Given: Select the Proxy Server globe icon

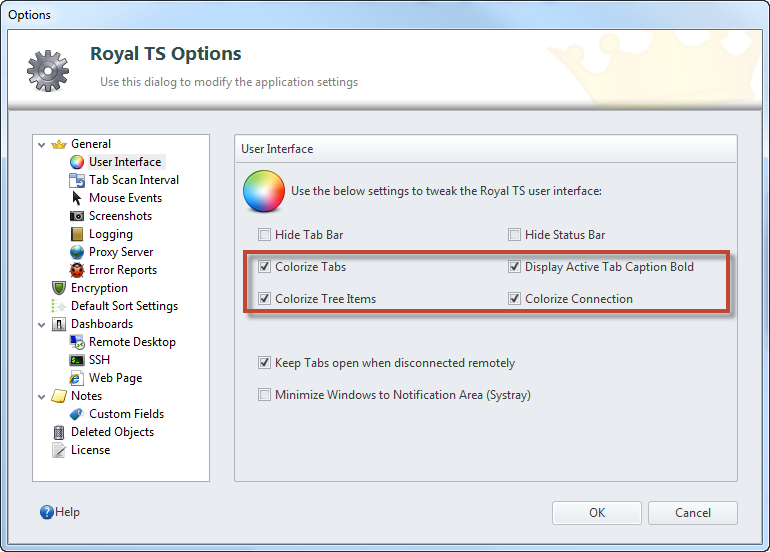Looking at the screenshot, I should (77, 252).
